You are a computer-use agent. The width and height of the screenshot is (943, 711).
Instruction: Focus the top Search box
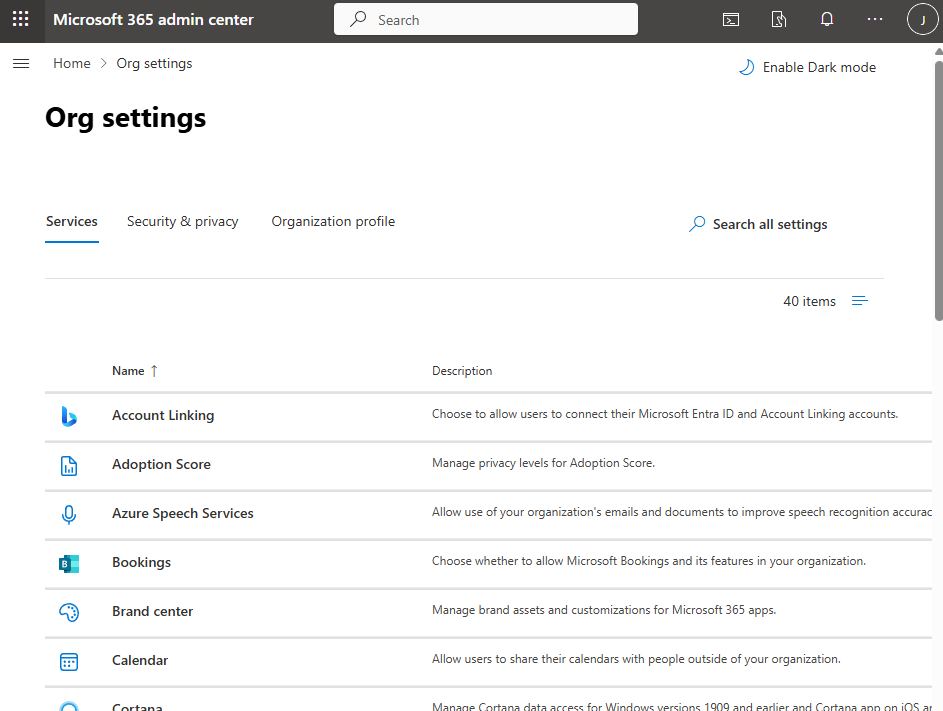click(x=486, y=19)
